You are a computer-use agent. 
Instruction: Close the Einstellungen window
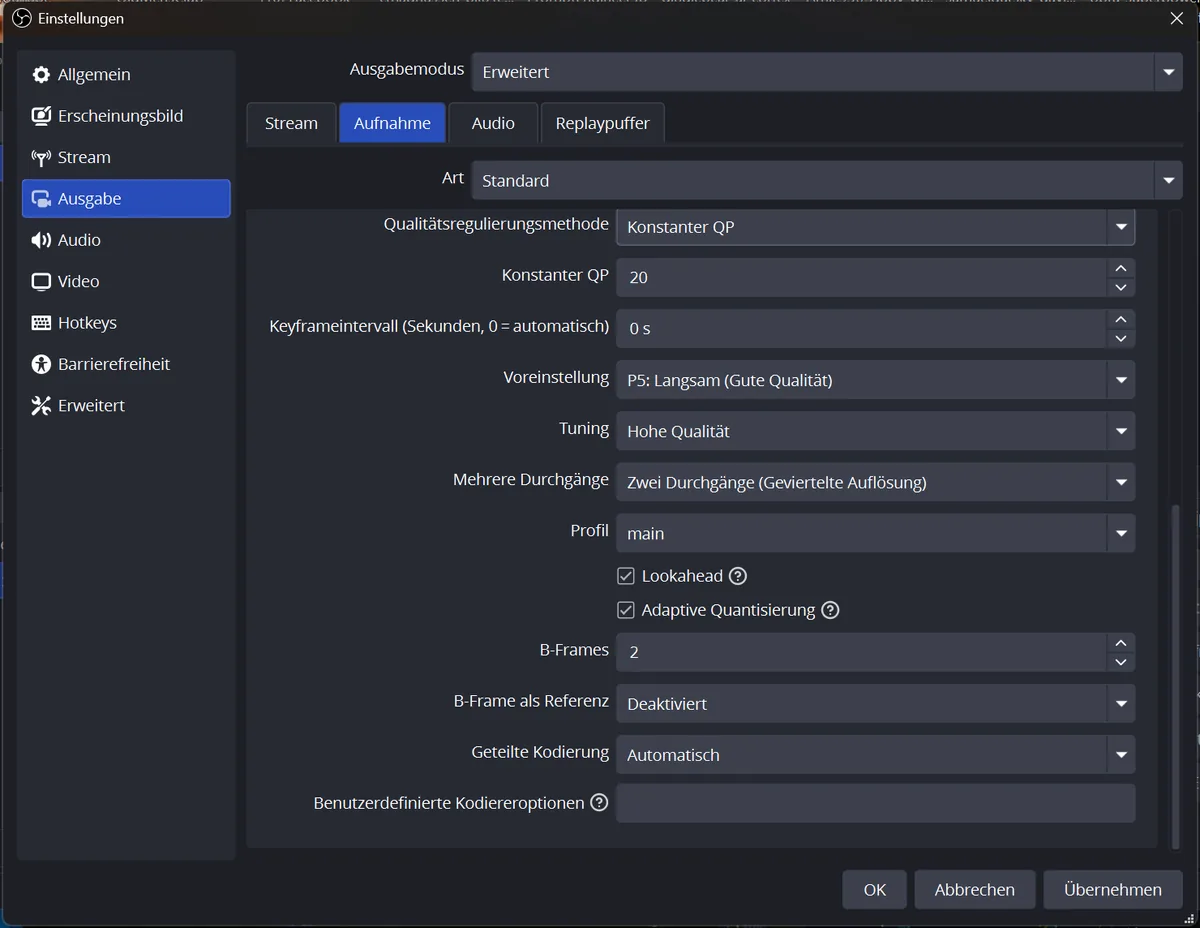coord(1177,18)
